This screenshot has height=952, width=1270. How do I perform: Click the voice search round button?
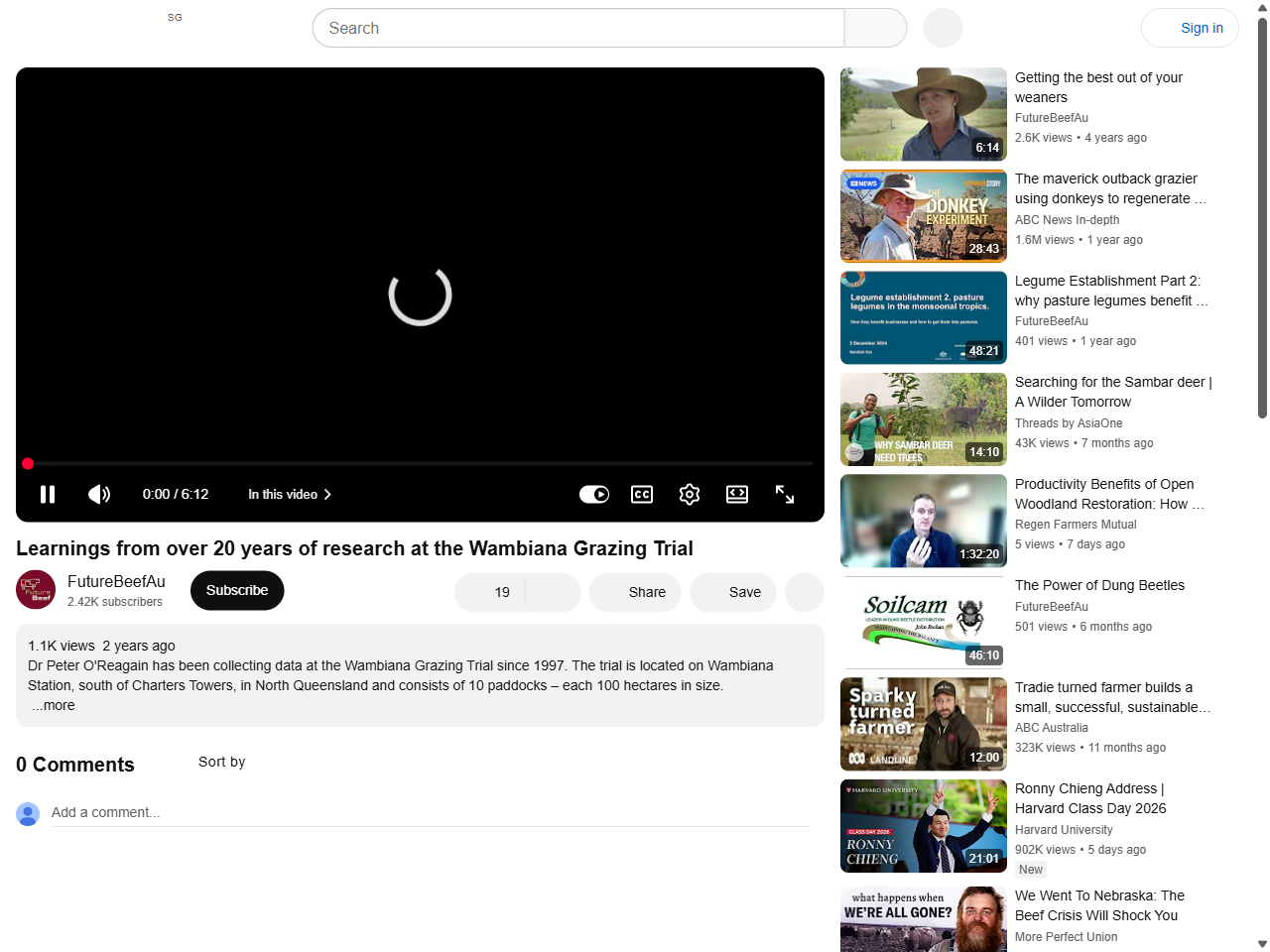(943, 28)
